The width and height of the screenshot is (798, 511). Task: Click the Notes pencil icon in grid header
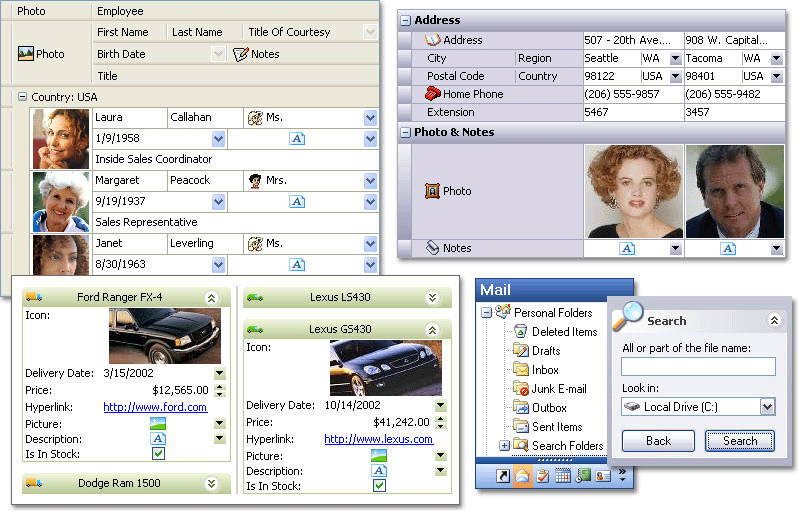click(240, 54)
